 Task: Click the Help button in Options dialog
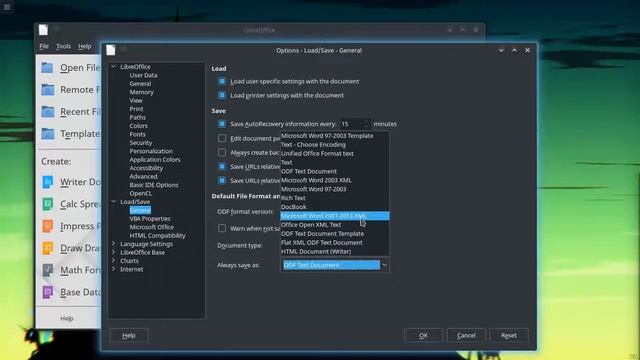(129, 335)
